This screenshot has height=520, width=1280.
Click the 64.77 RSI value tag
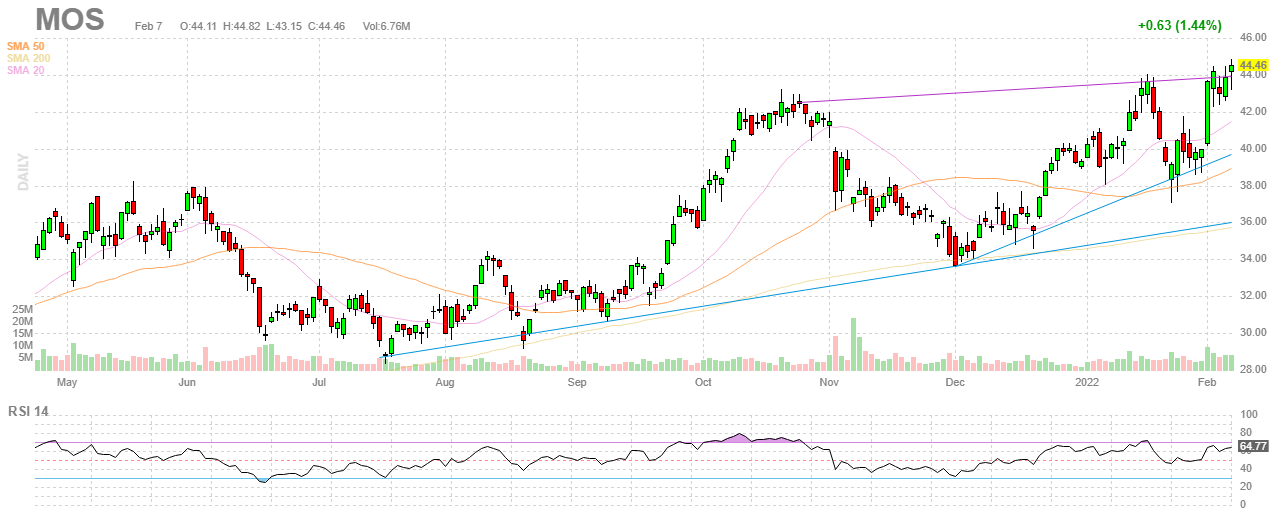point(1254,446)
